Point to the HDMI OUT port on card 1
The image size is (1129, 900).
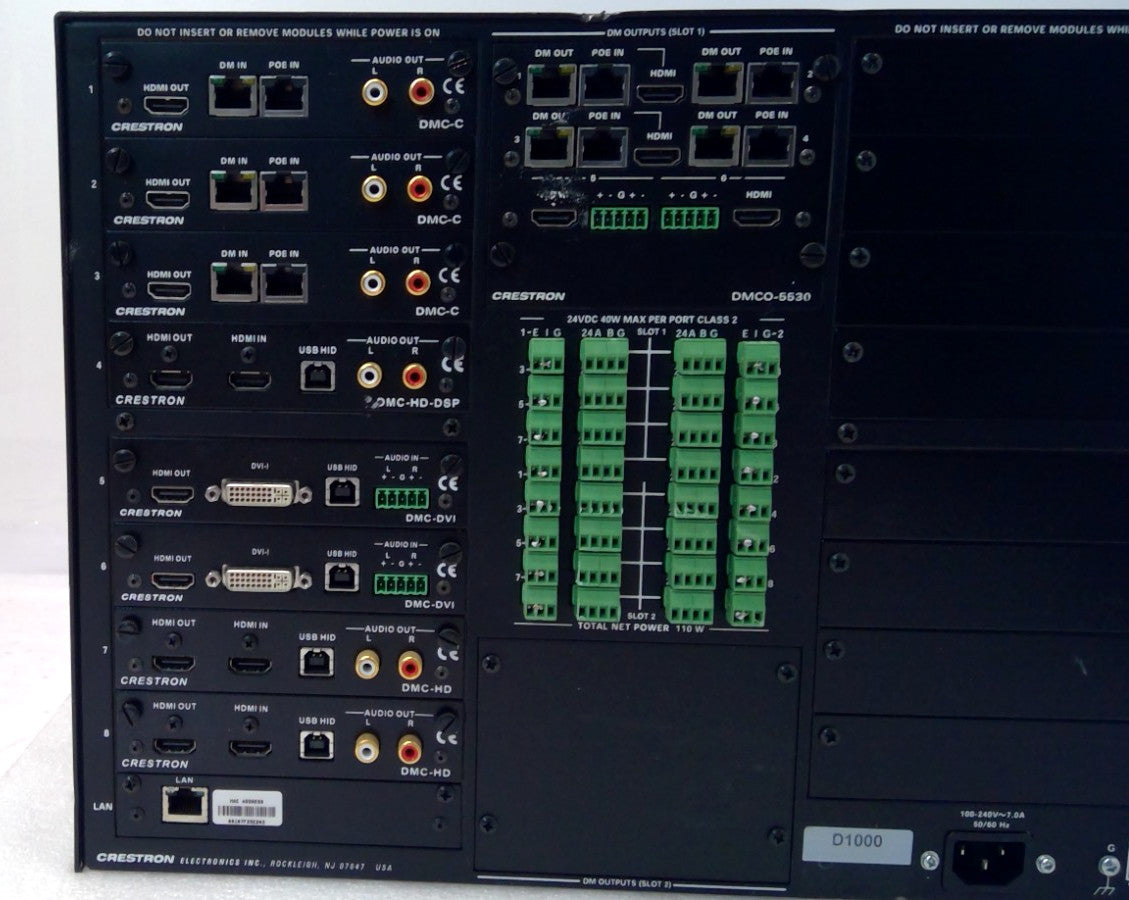[x=166, y=106]
